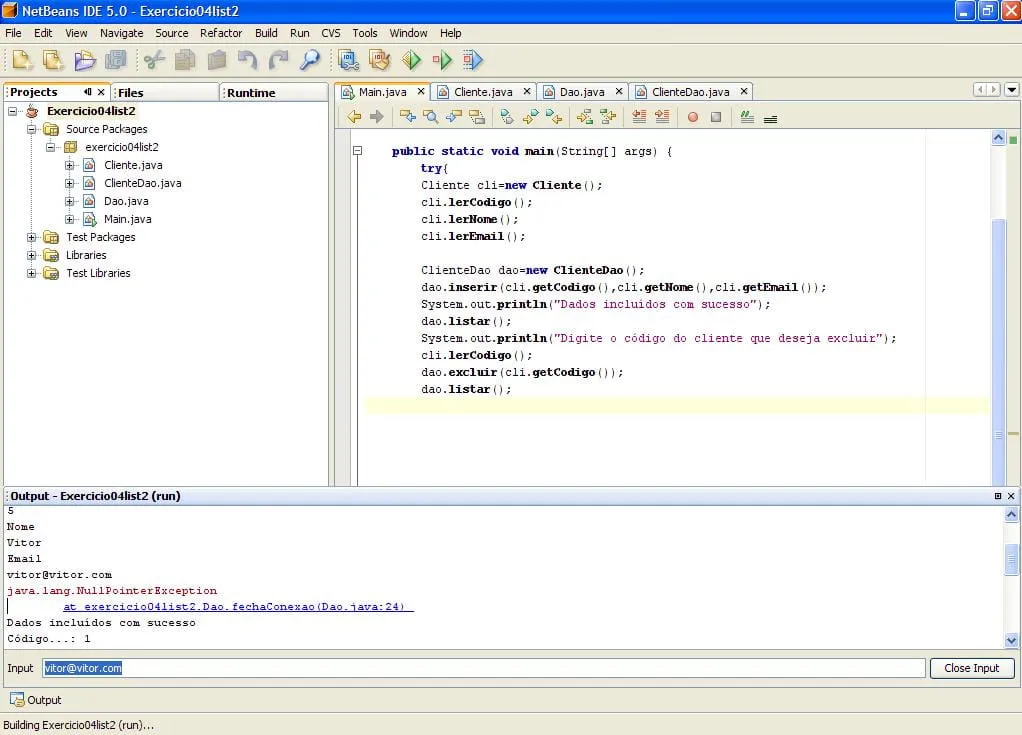The image size is (1022, 735).
Task: Click the Input text field
Action: [484, 668]
